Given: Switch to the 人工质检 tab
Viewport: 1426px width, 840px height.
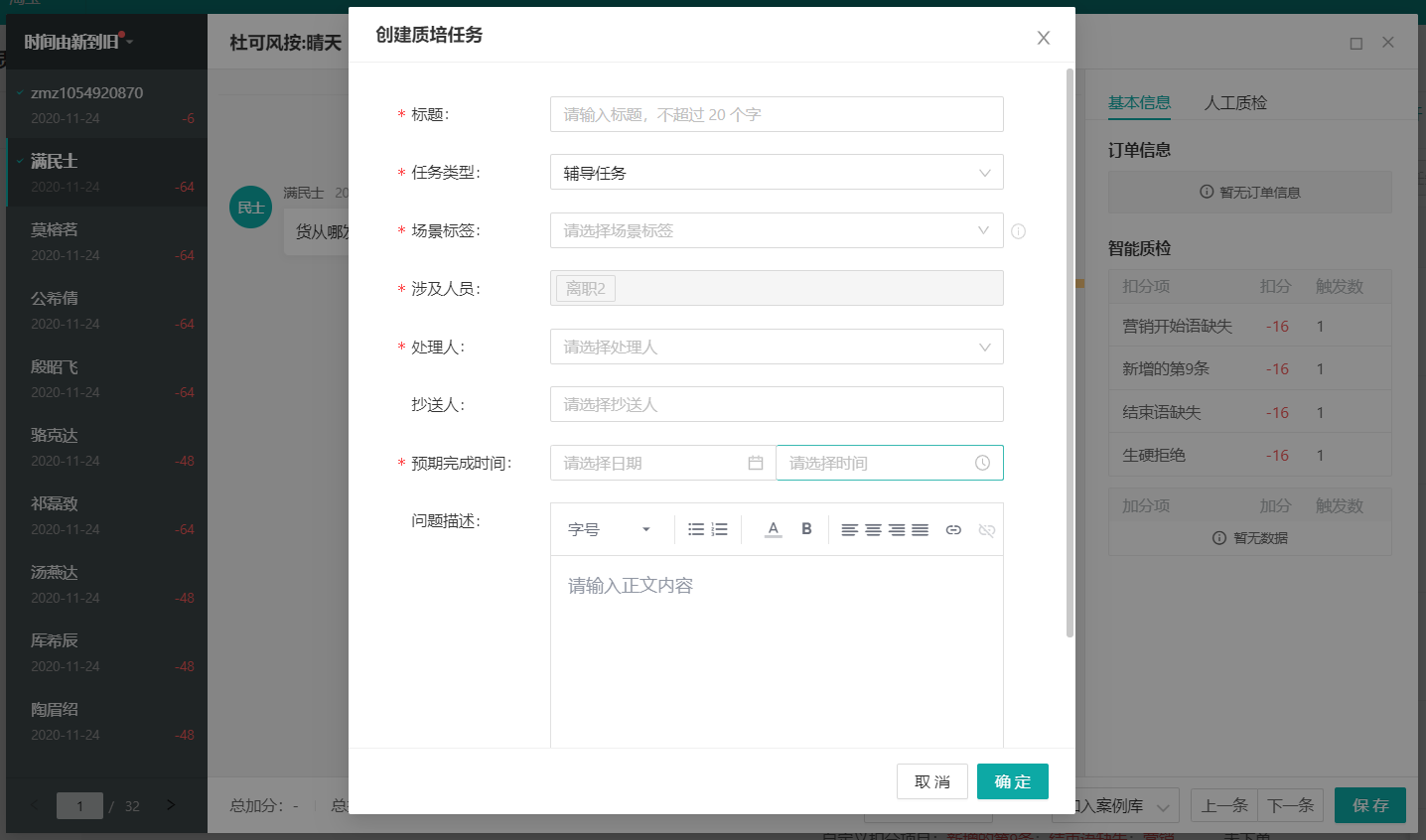Looking at the screenshot, I should (1235, 102).
